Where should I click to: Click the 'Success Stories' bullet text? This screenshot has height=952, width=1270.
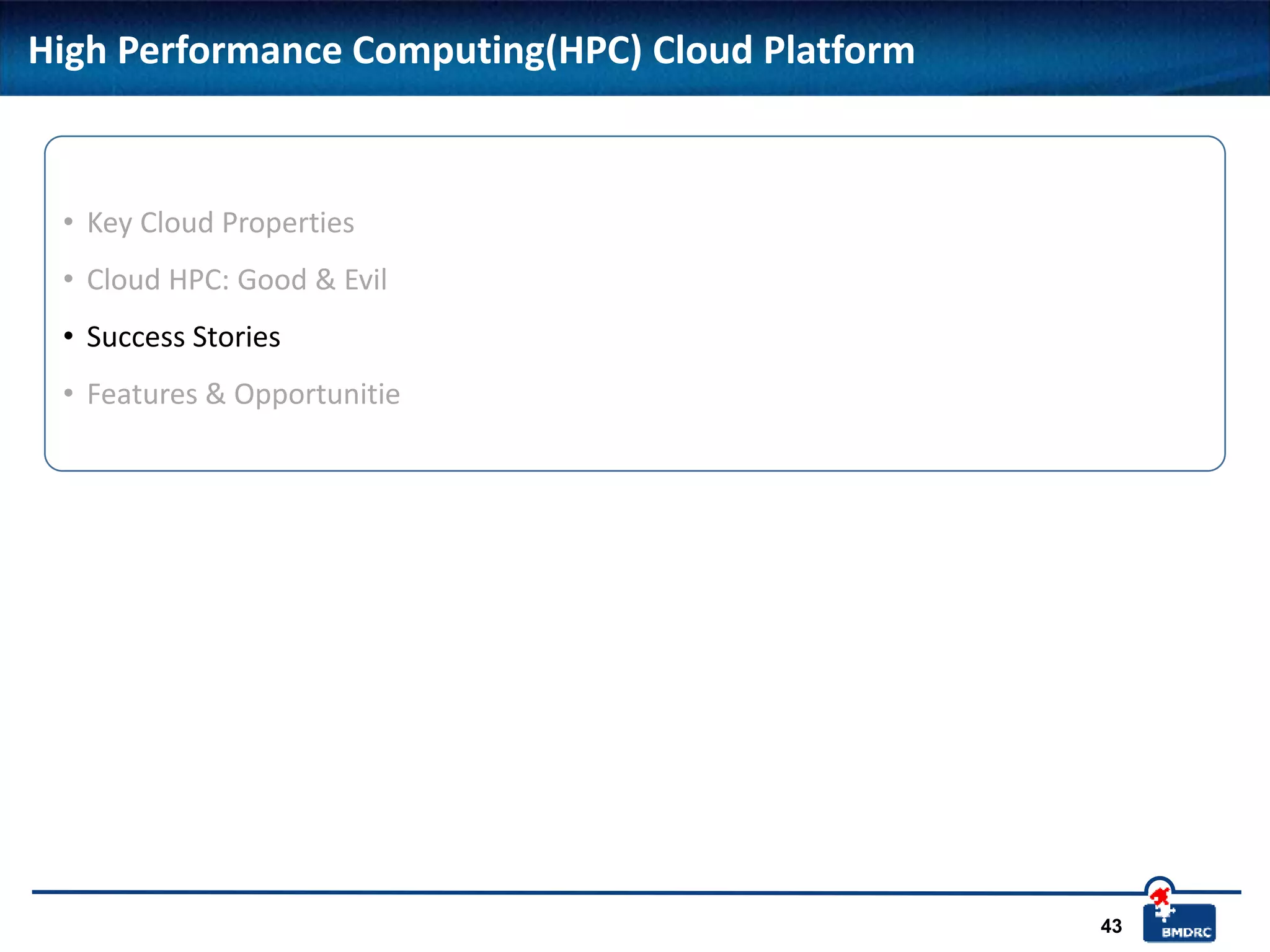(184, 337)
